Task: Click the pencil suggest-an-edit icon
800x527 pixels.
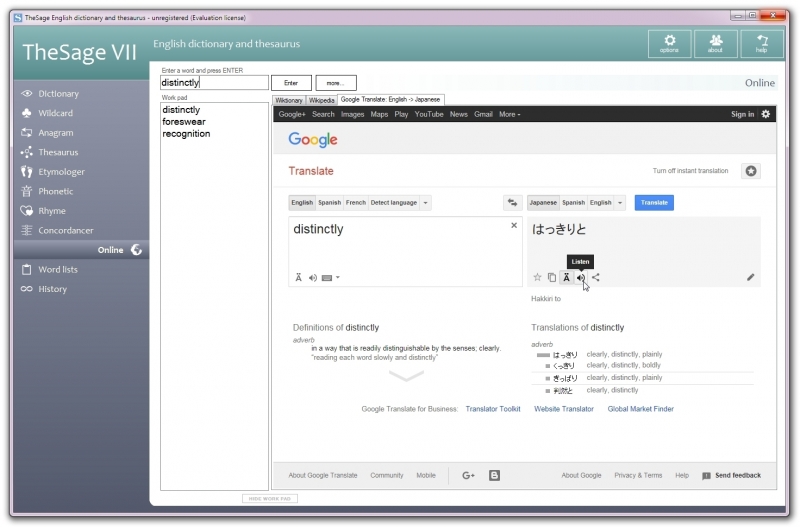Action: point(750,278)
